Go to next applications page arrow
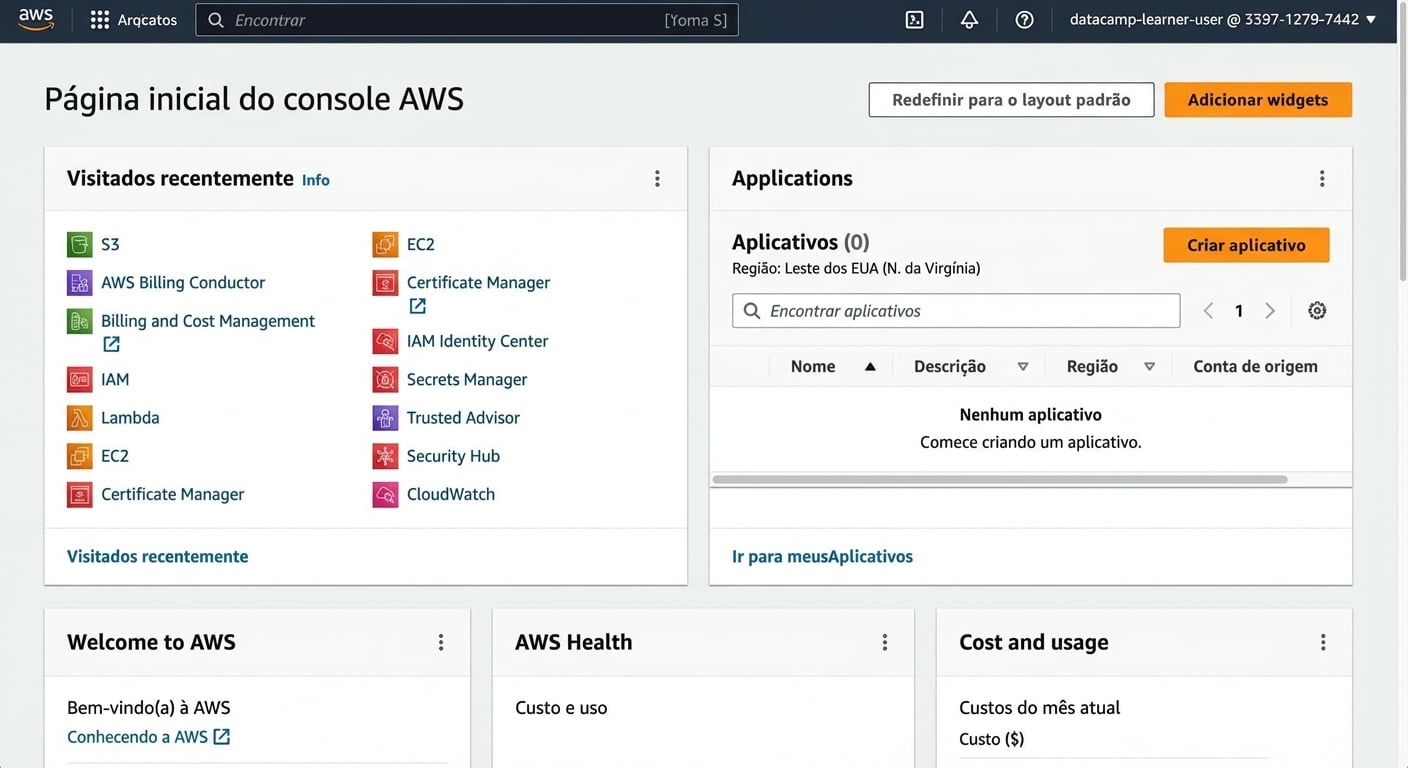Viewport: 1408px width, 768px height. (1270, 311)
